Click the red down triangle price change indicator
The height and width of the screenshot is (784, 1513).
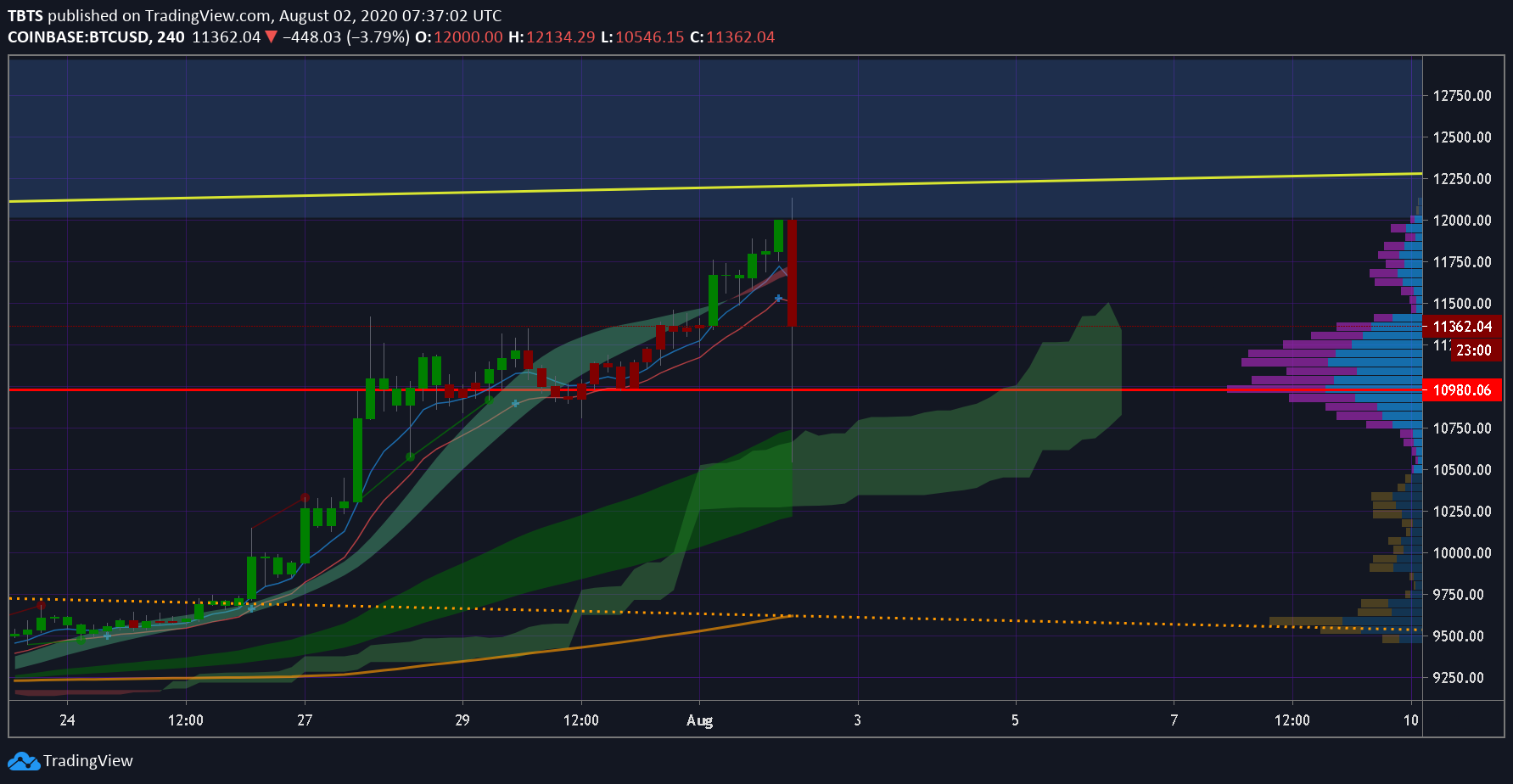coord(271,36)
